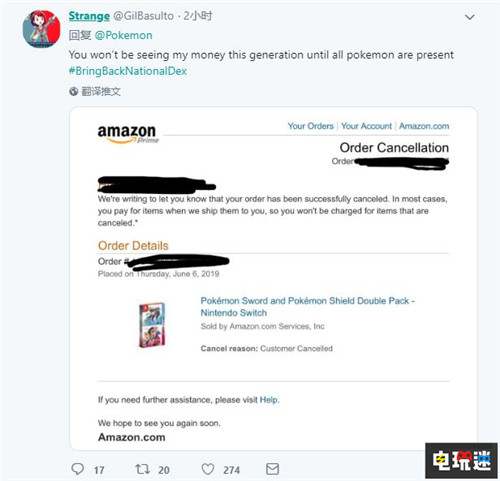Image resolution: width=500 pixels, height=481 pixels.
Task: Open the Strange user avatar
Action: pos(42,29)
